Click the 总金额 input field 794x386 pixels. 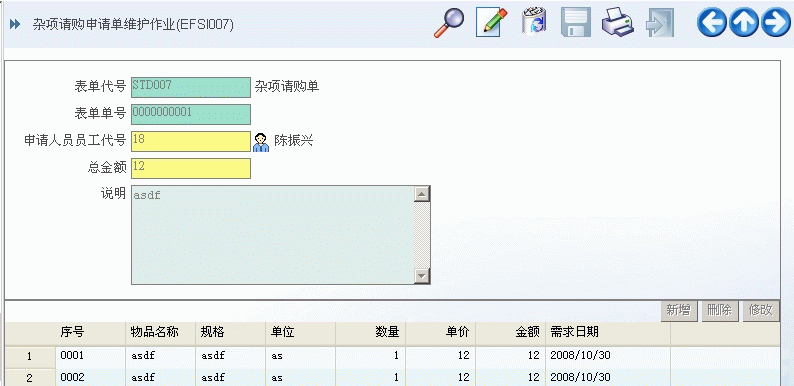pos(191,169)
